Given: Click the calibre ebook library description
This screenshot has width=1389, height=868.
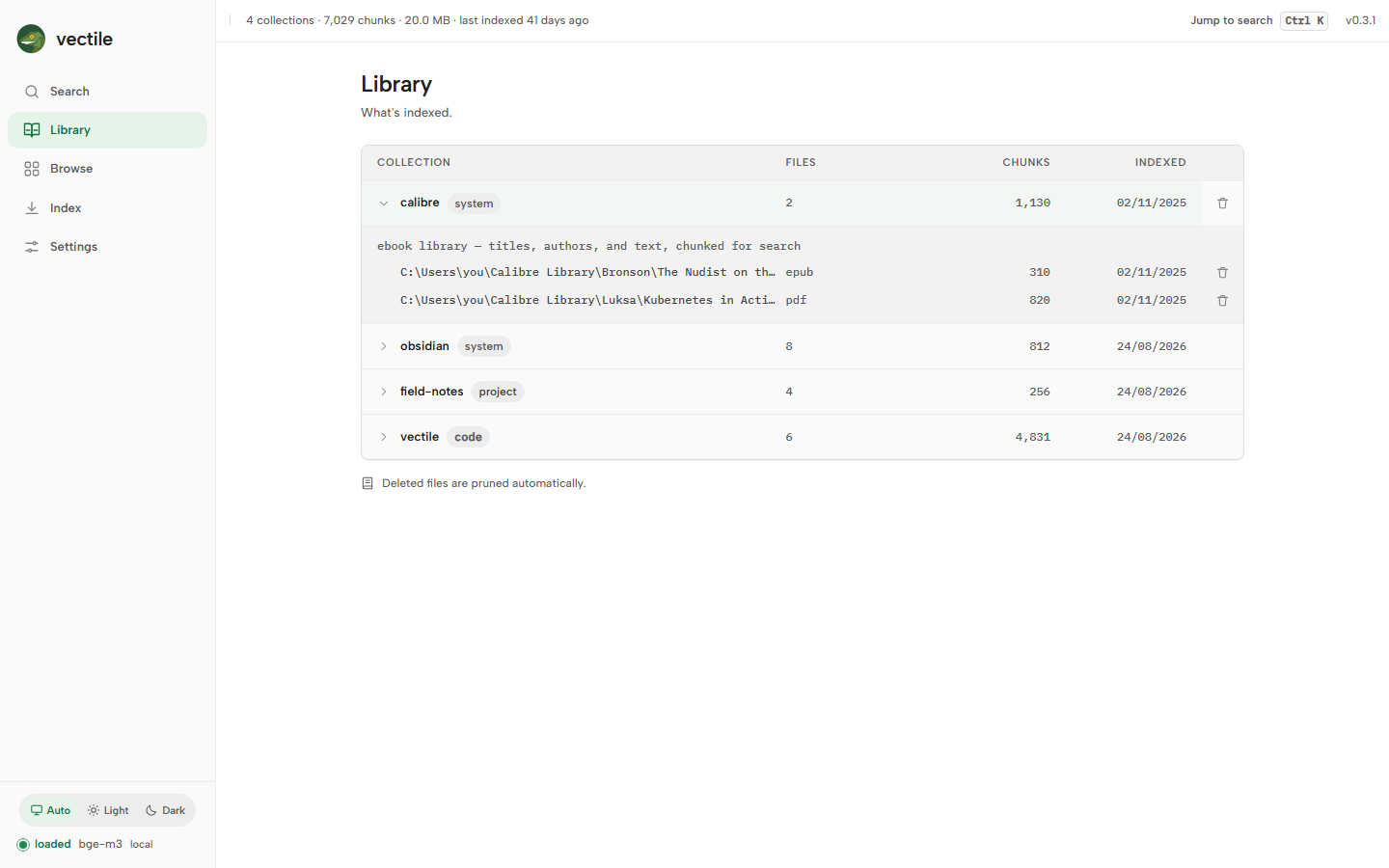Looking at the screenshot, I should 588,246.
